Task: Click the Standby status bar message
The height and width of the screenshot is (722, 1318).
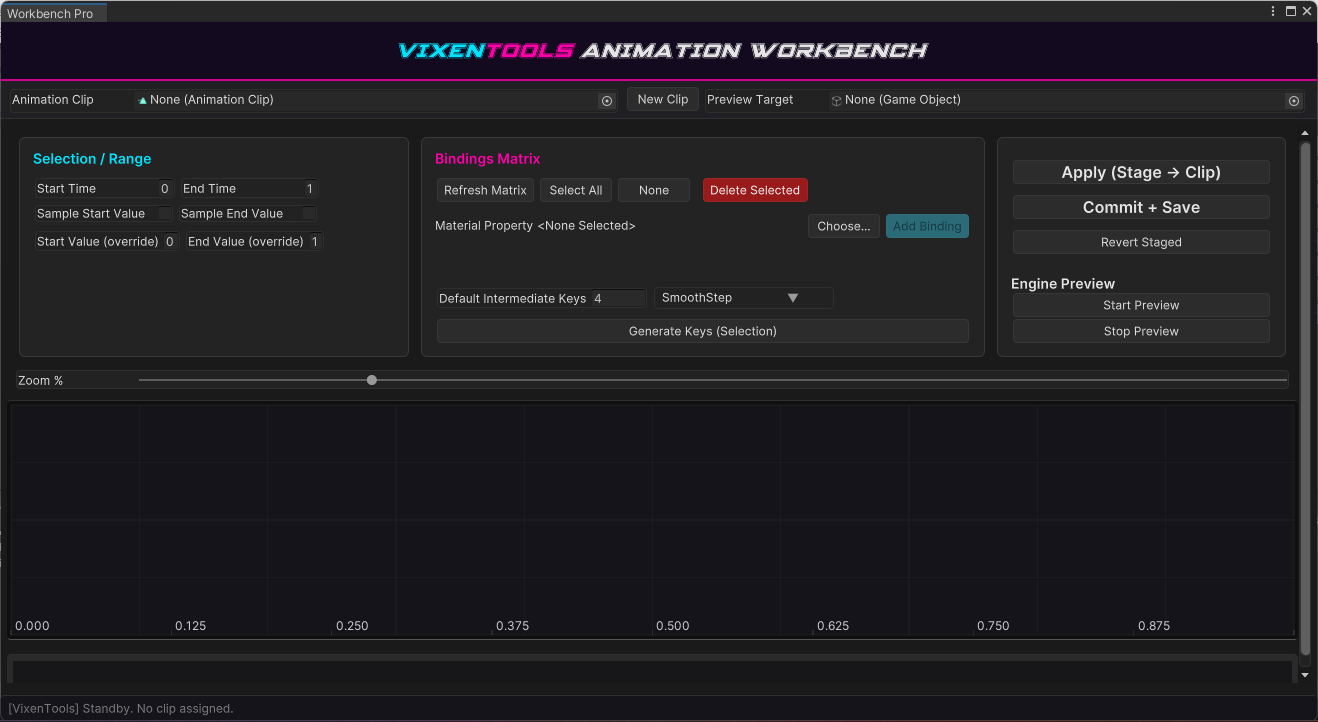Action: (121, 709)
